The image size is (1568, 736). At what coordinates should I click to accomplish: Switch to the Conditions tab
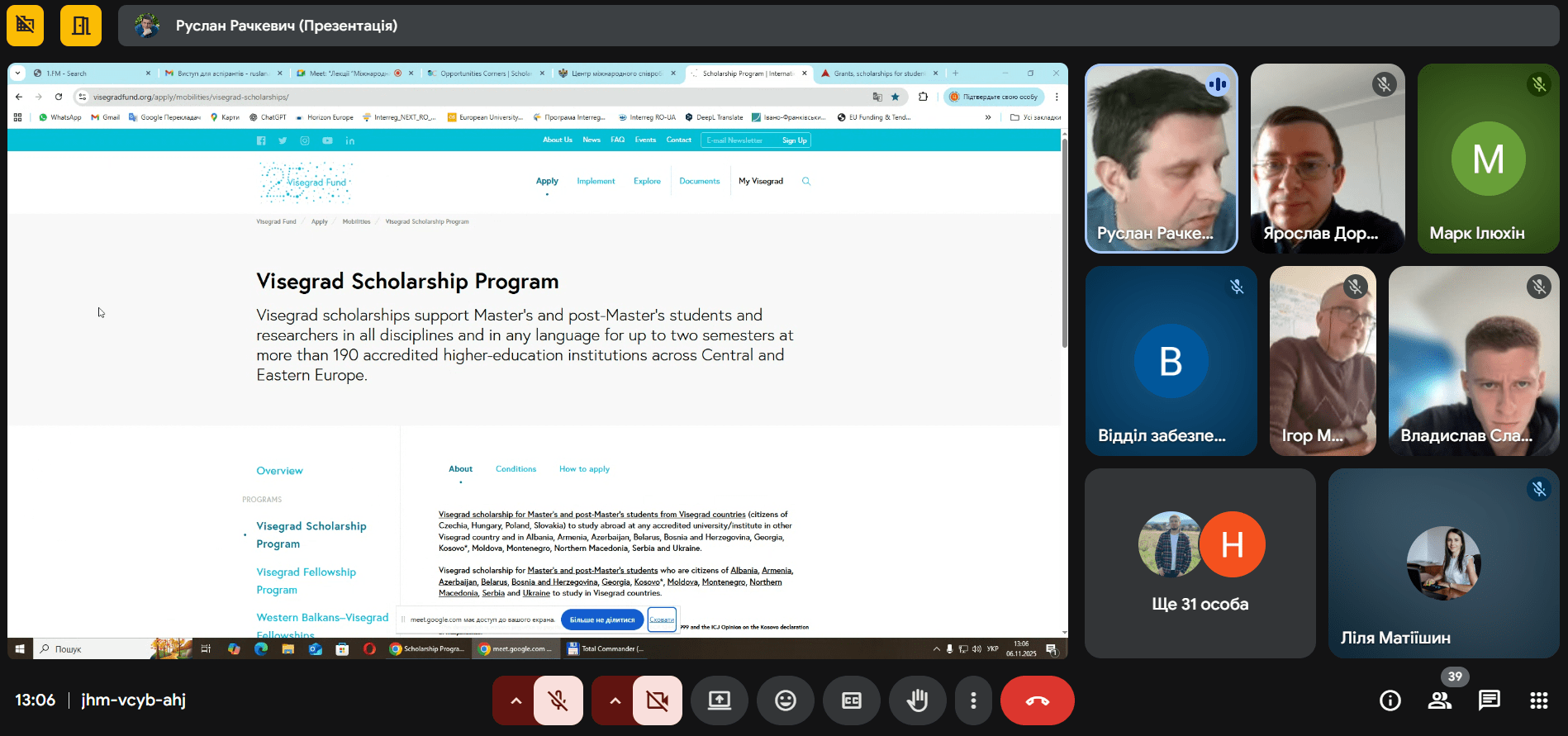pos(516,469)
